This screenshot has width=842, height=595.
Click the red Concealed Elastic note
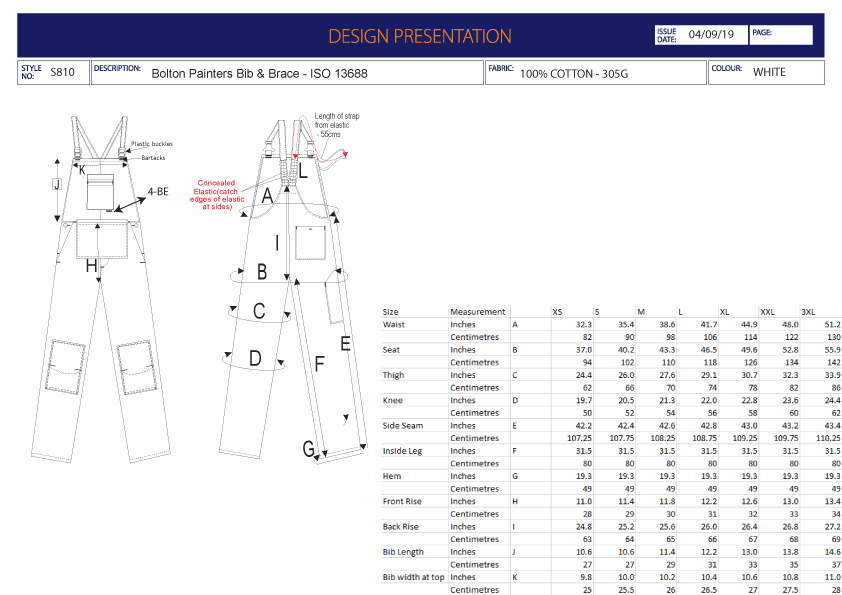217,194
